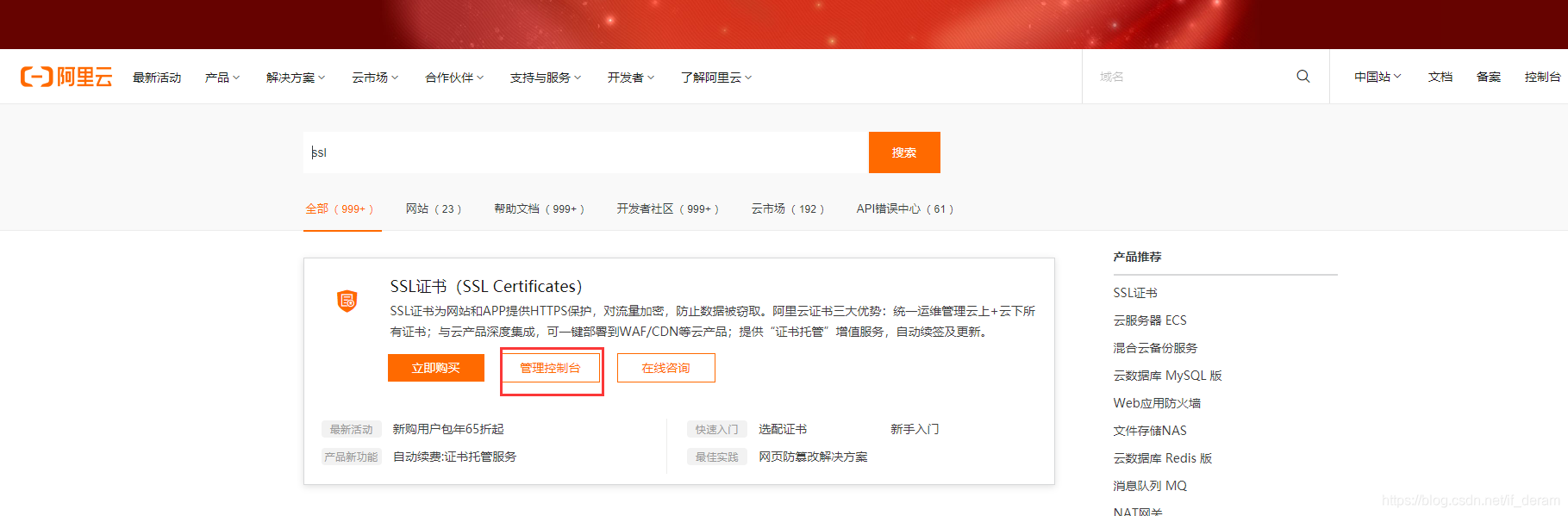Viewport: 1568px width, 516px height.
Task: Open the 新手入门 link
Action: [x=915, y=429]
